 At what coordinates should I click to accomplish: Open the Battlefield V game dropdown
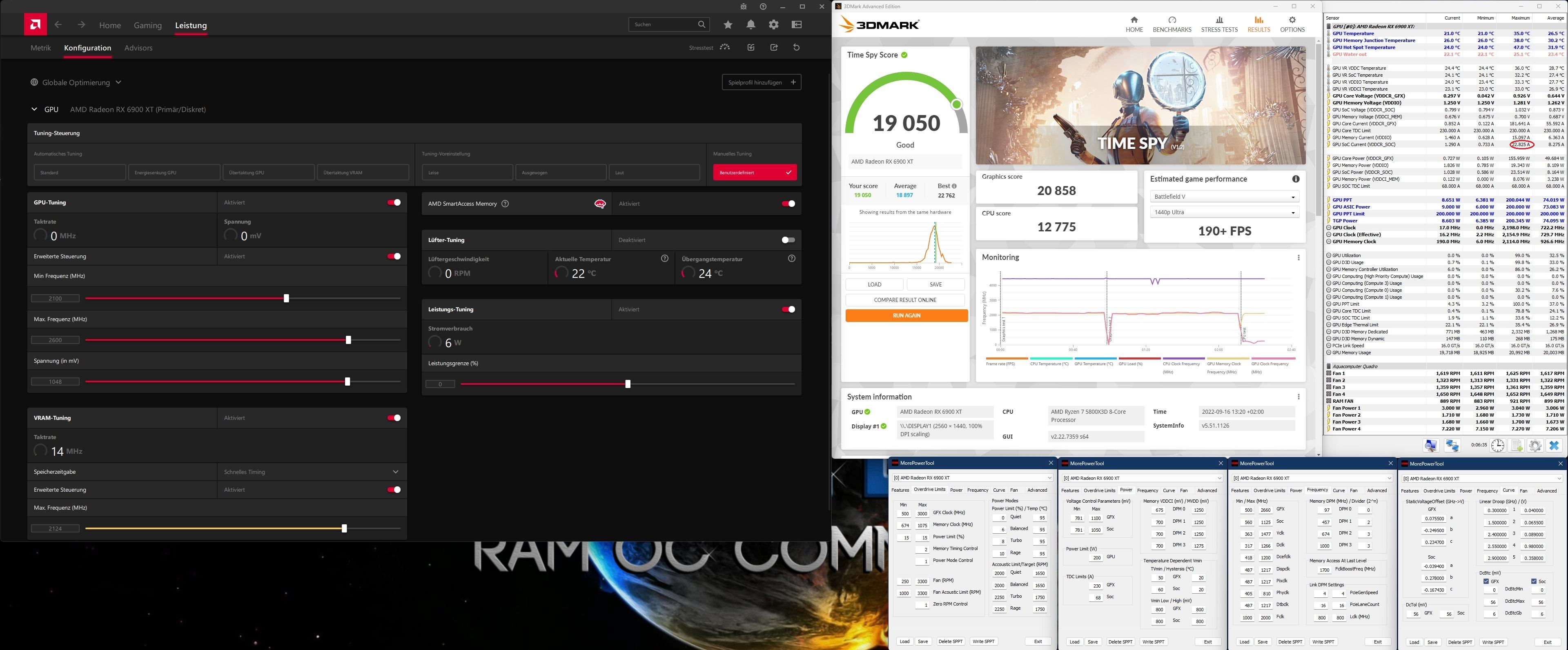point(1224,196)
